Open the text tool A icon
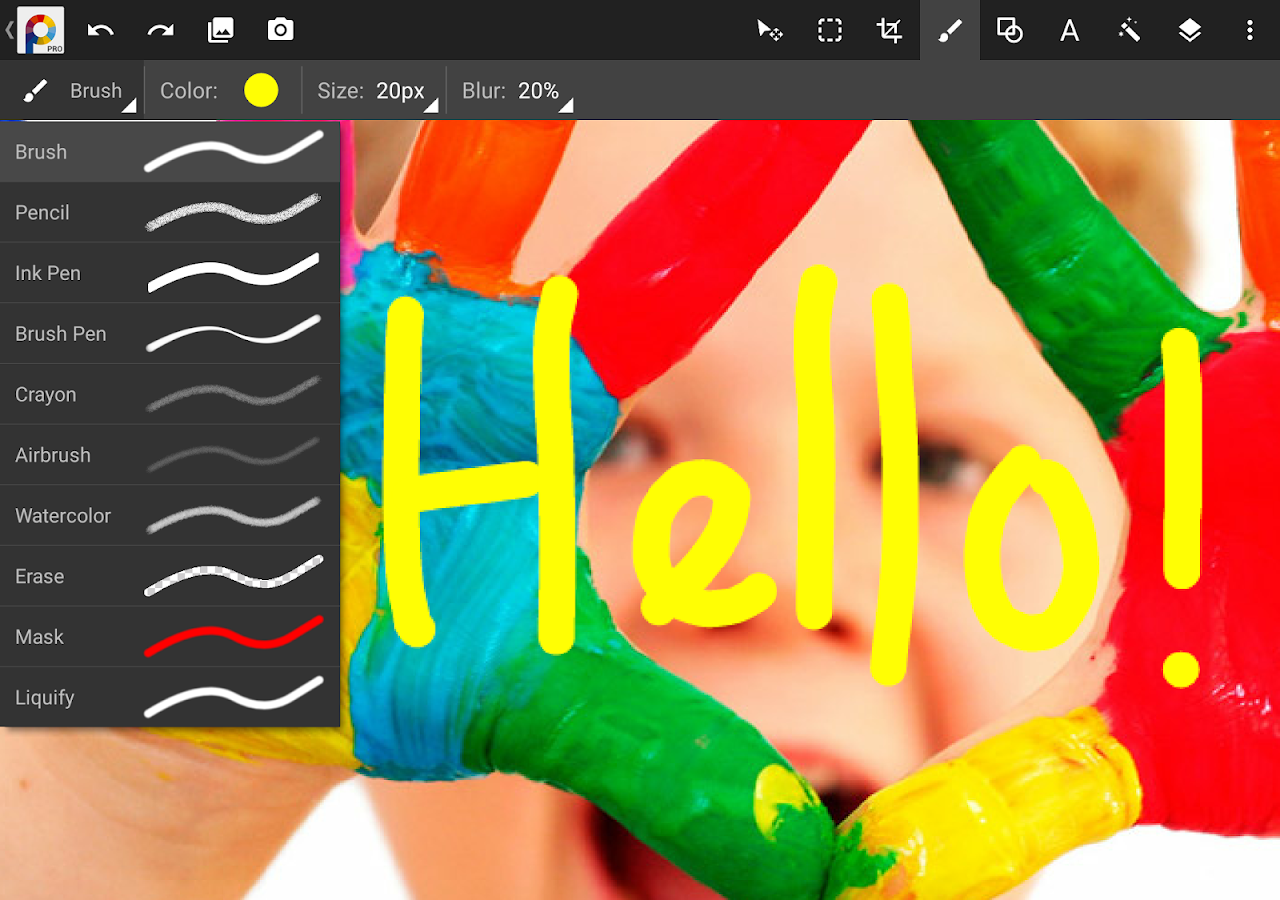Viewport: 1280px width, 900px height. pyautogui.click(x=1069, y=30)
